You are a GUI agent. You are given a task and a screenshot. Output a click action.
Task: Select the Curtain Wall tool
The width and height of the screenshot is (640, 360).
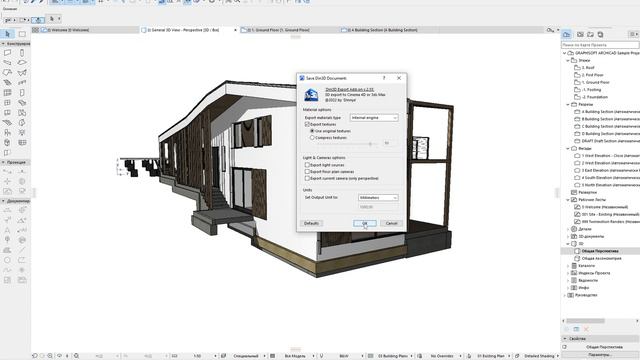(x=7, y=93)
